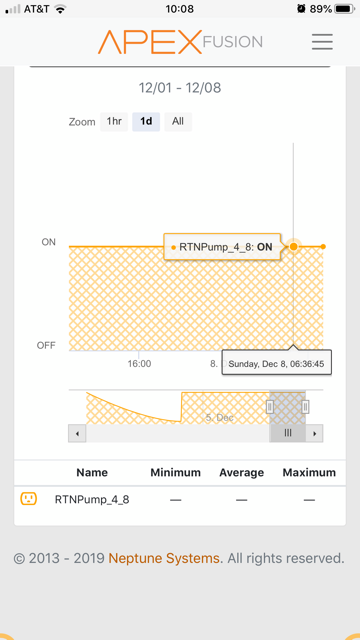Click the RTNPump_4_8 row name
Image resolution: width=360 pixels, height=640 pixels.
[92, 500]
